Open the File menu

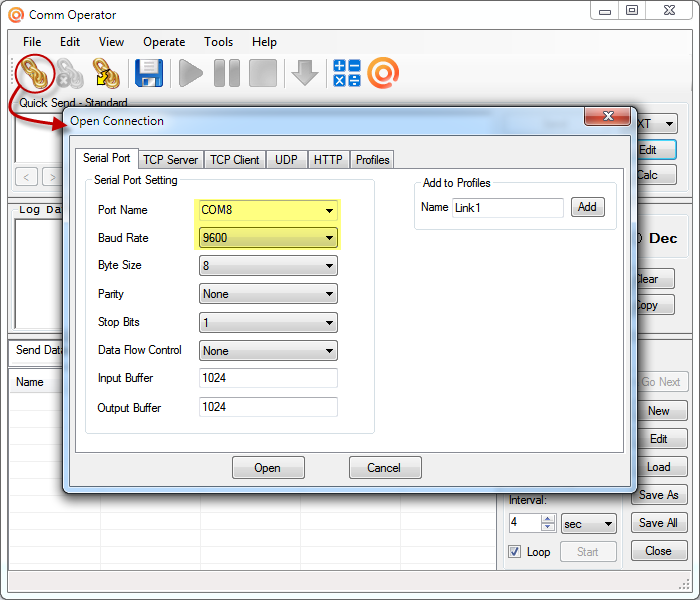tap(32, 42)
